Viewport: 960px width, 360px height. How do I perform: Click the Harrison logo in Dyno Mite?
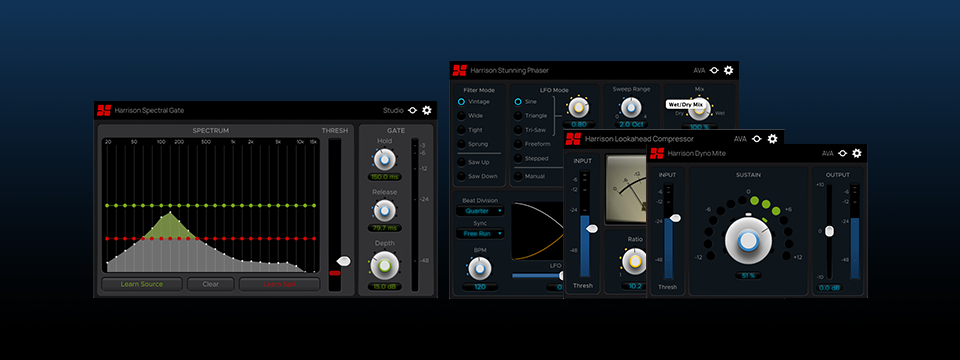point(657,153)
